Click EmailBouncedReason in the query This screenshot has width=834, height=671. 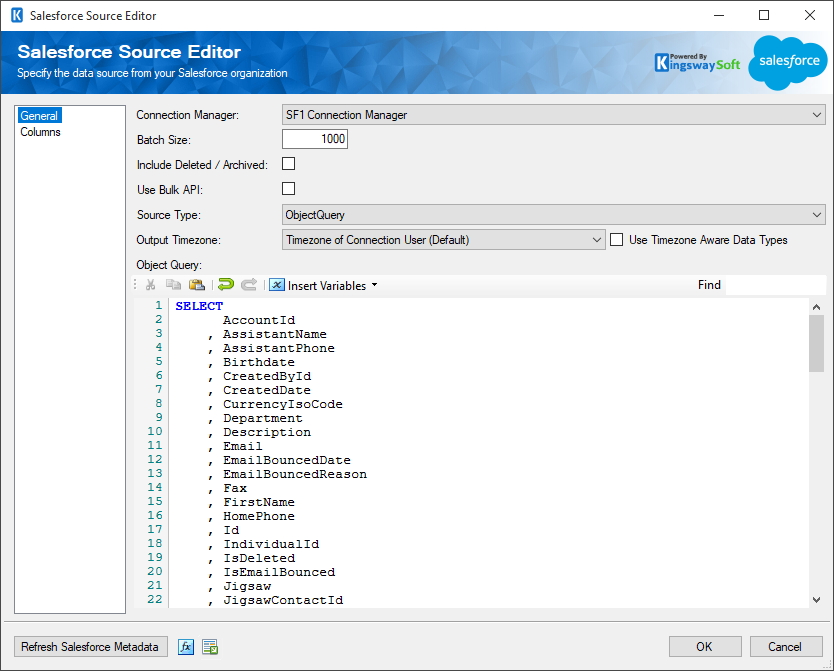pos(295,474)
